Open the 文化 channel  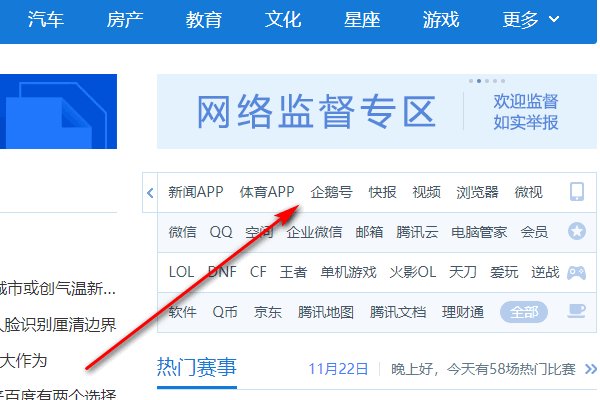(x=283, y=19)
